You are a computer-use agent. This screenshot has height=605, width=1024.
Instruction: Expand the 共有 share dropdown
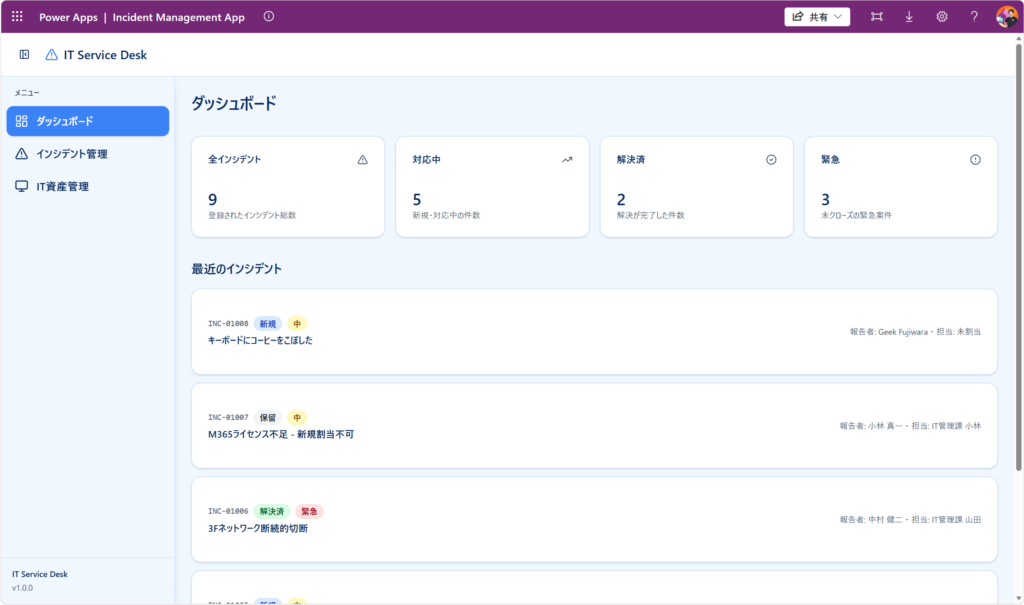pos(817,17)
